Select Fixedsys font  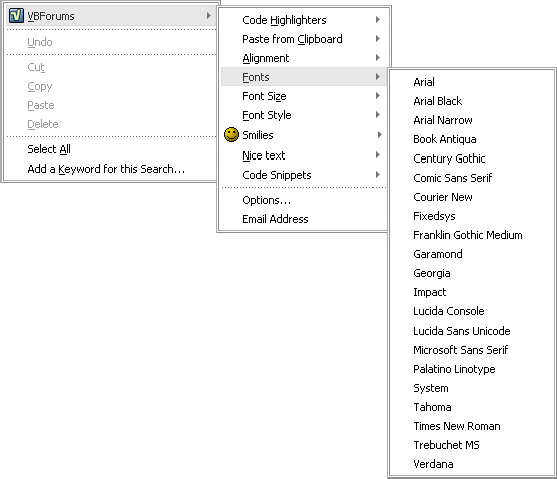tap(472, 216)
